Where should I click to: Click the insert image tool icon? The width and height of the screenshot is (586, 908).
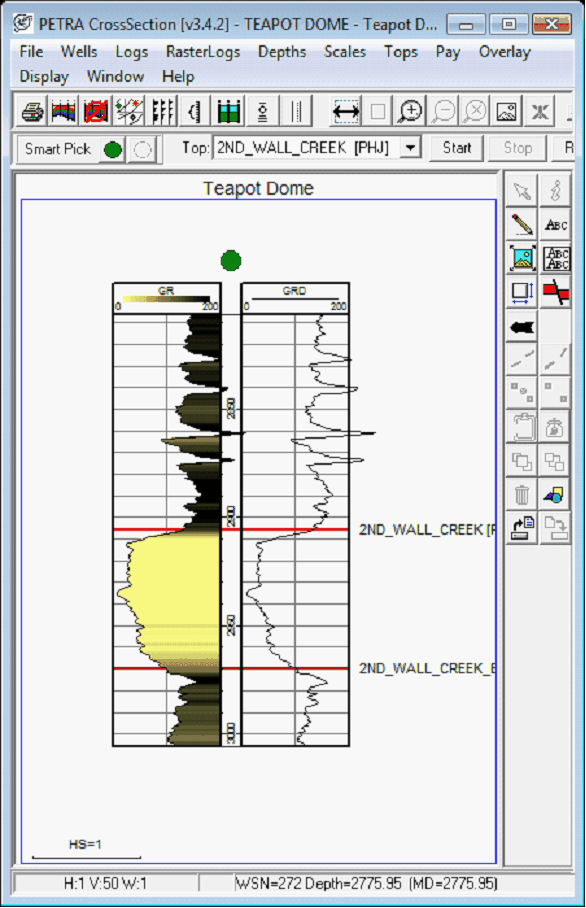(x=522, y=258)
